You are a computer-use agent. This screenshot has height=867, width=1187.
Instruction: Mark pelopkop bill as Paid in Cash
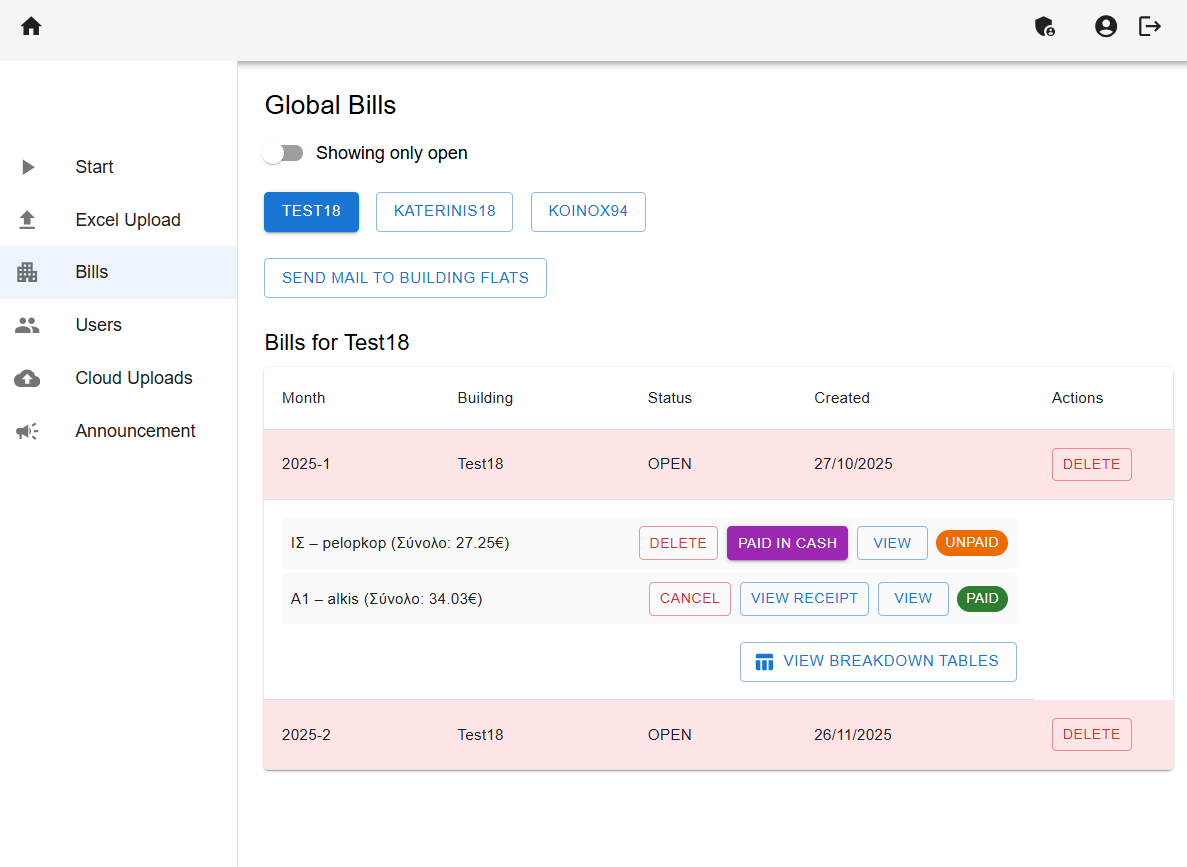(x=787, y=543)
